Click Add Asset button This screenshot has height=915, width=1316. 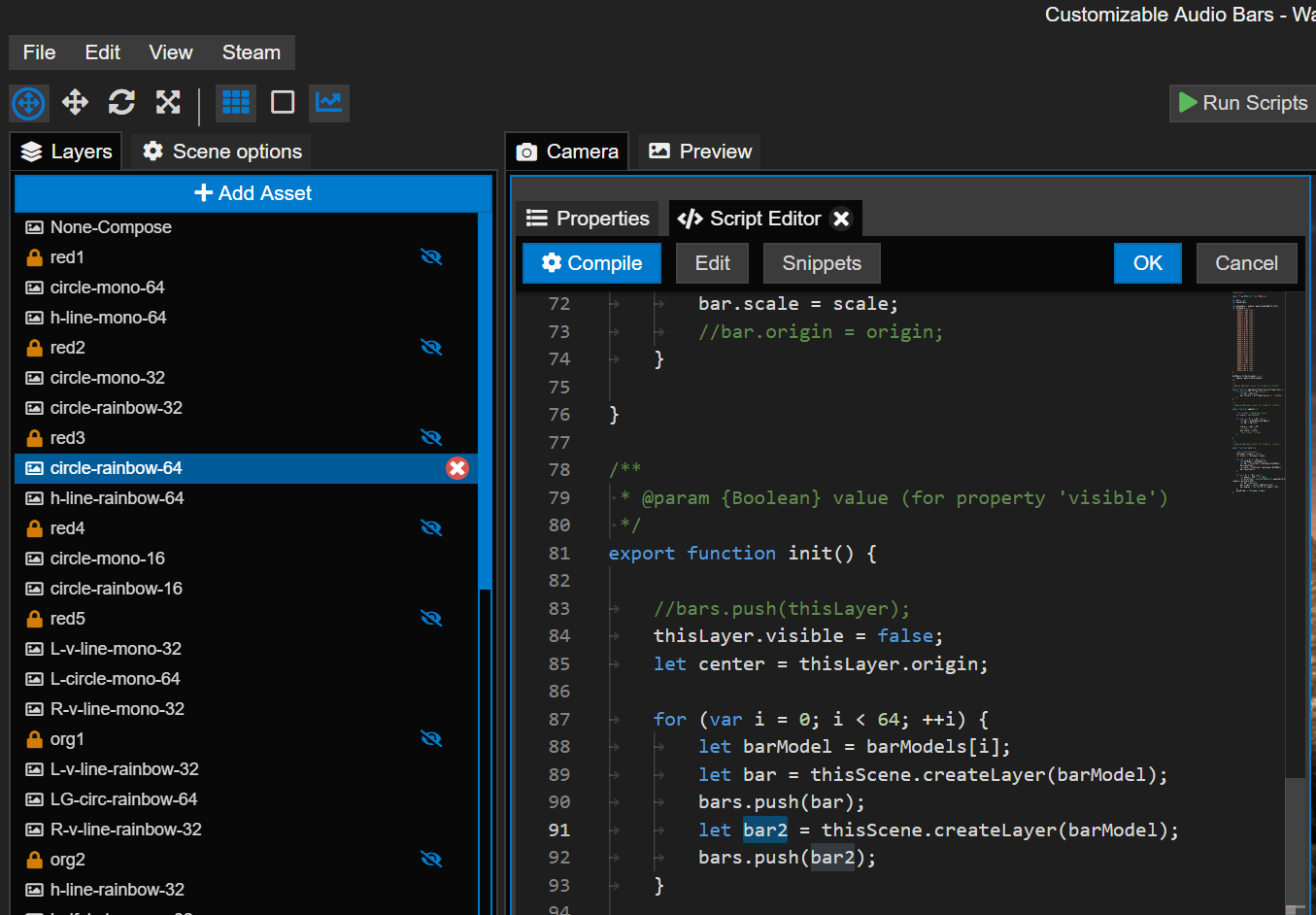coord(253,193)
